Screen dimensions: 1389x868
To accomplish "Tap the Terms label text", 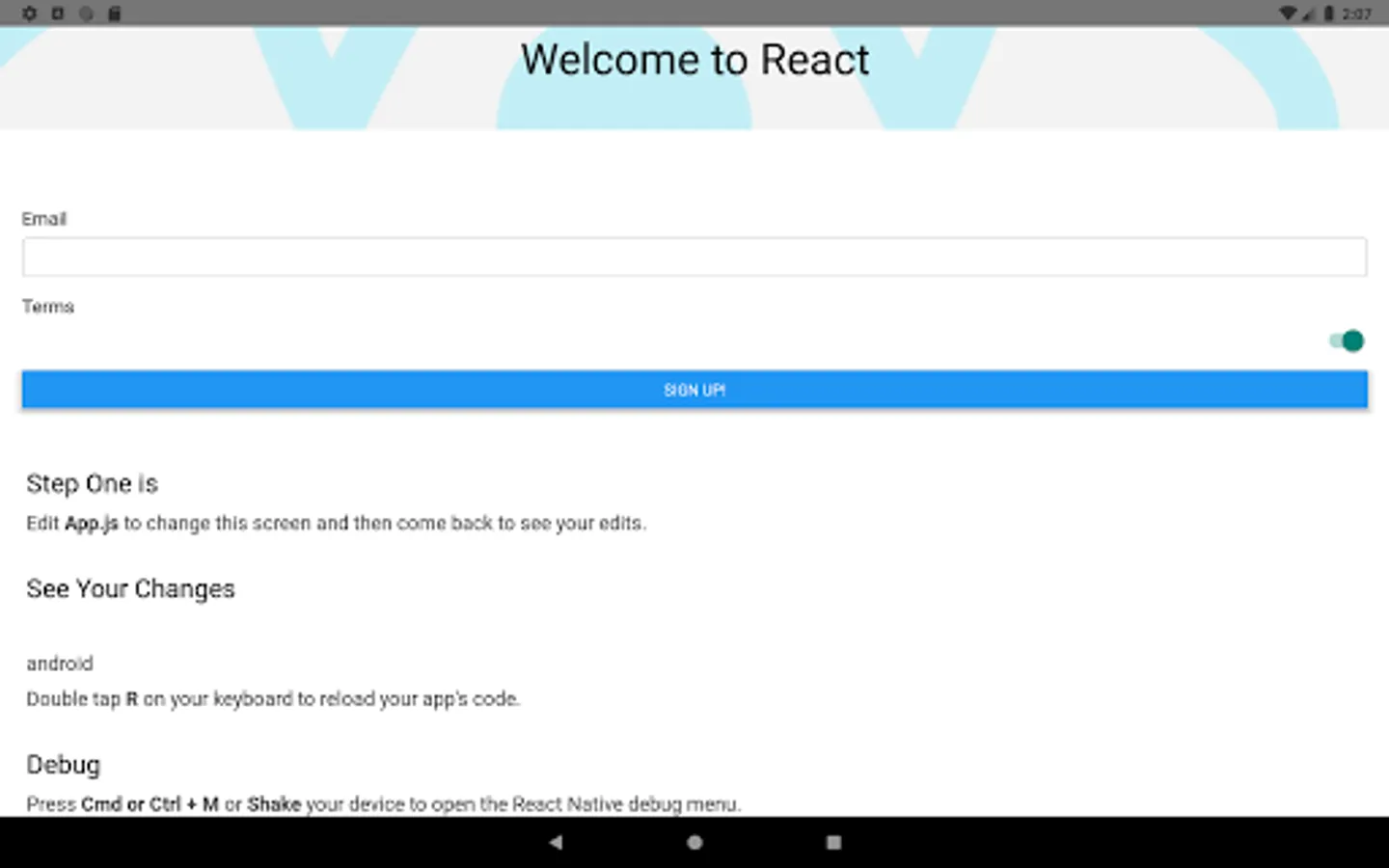I will coord(48,307).
